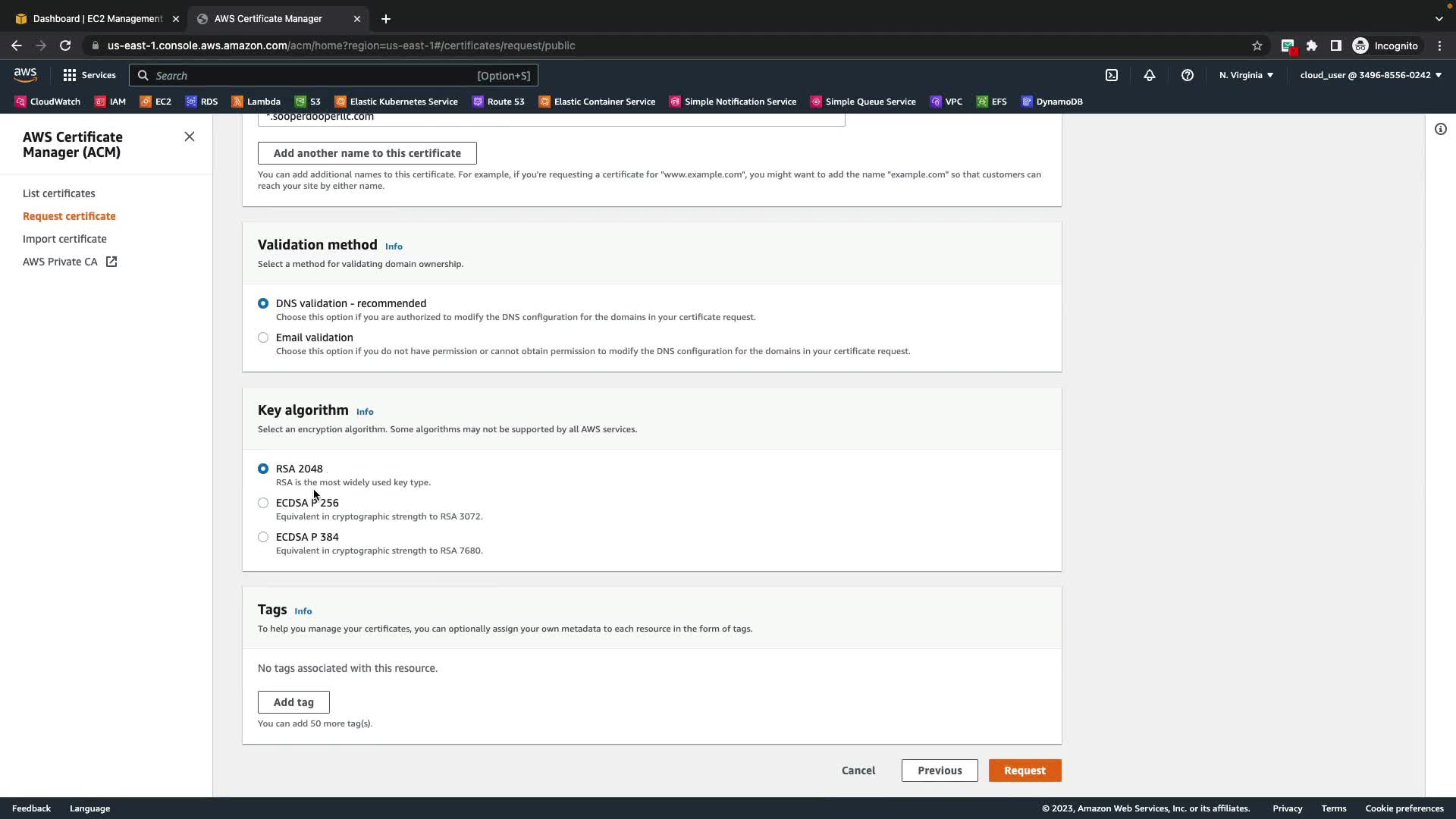Open the cloud_user account dropdown

click(x=1370, y=75)
